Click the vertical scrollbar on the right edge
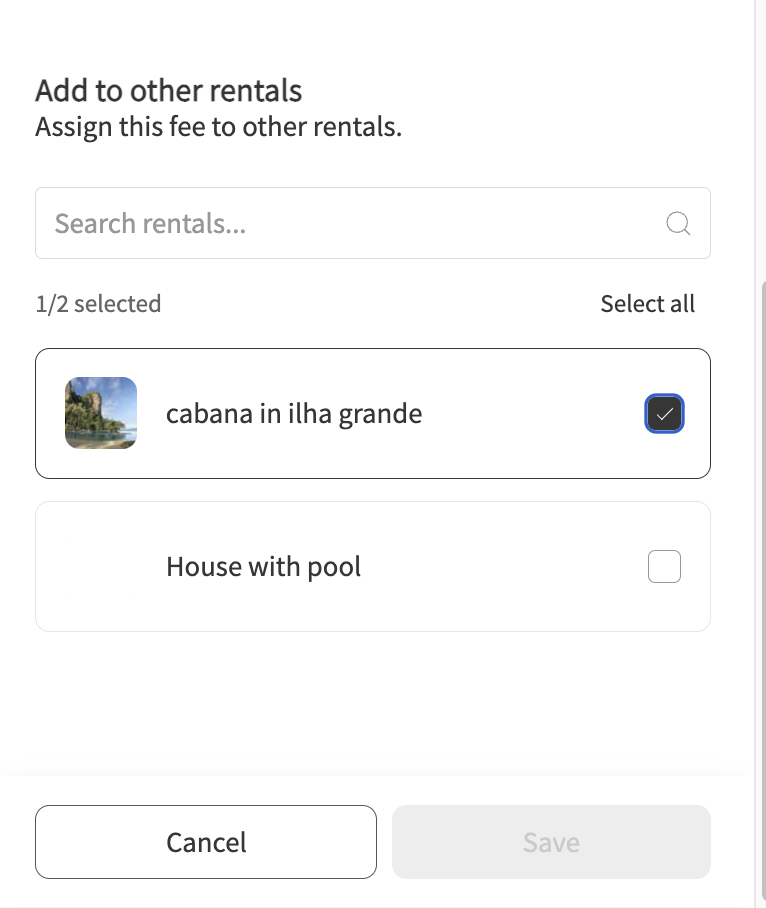 (x=764, y=591)
